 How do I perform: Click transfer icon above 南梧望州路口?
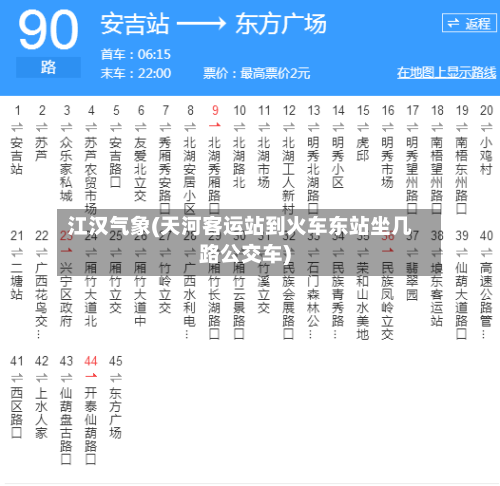(437, 127)
